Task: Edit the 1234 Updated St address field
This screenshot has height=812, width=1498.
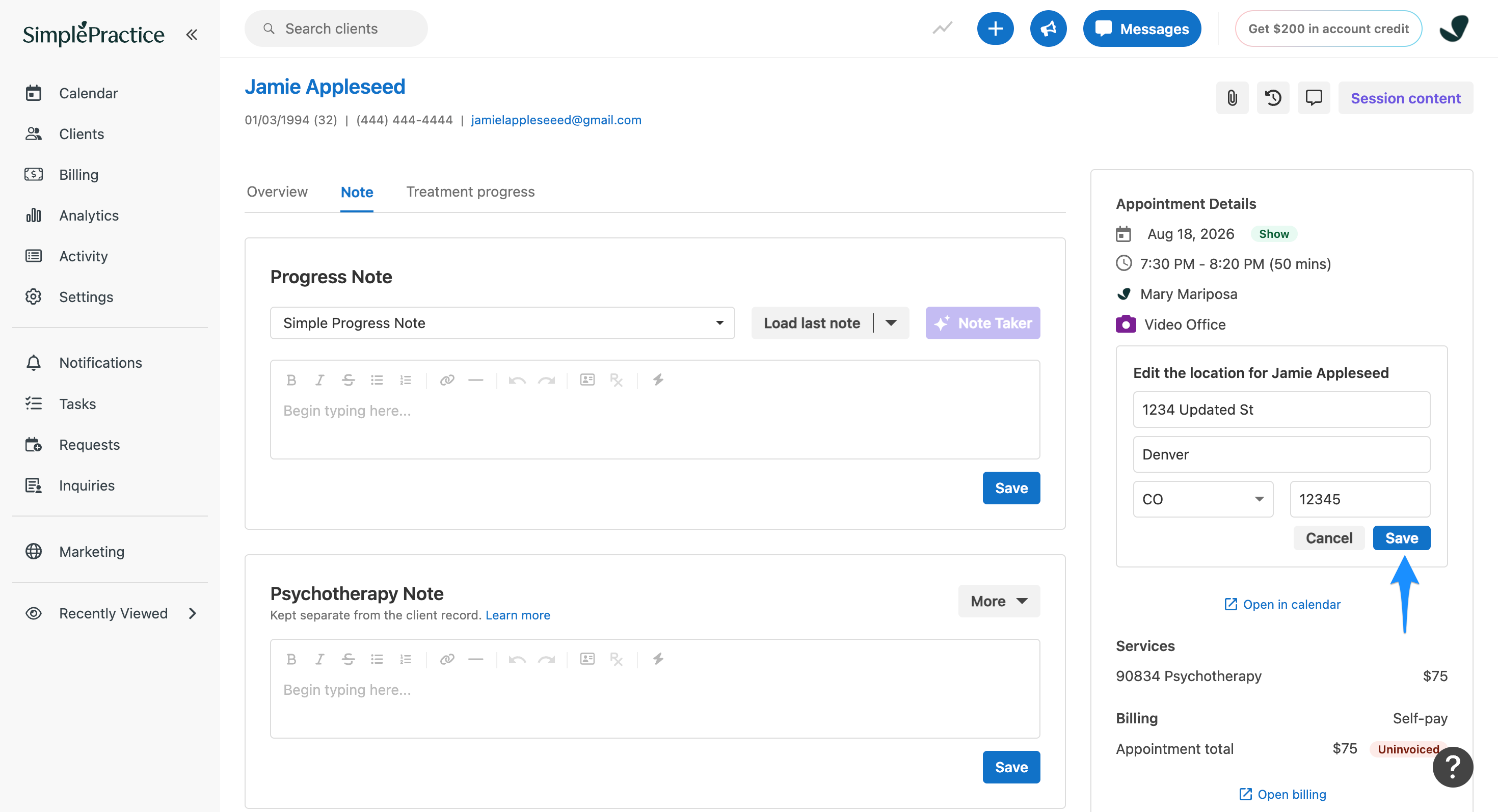Action: [1281, 410]
